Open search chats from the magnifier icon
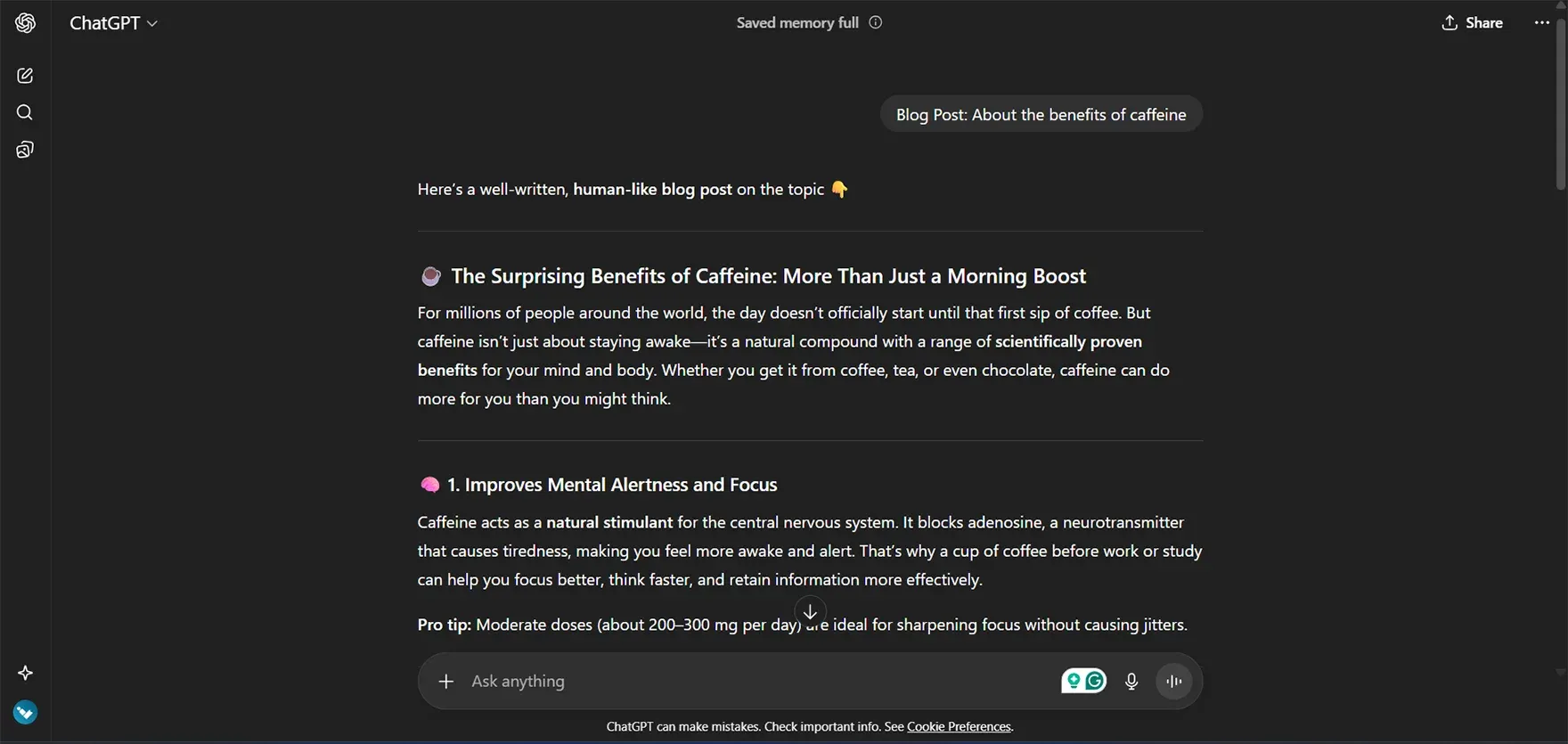Screen dimensions: 1568x744 point(25,112)
